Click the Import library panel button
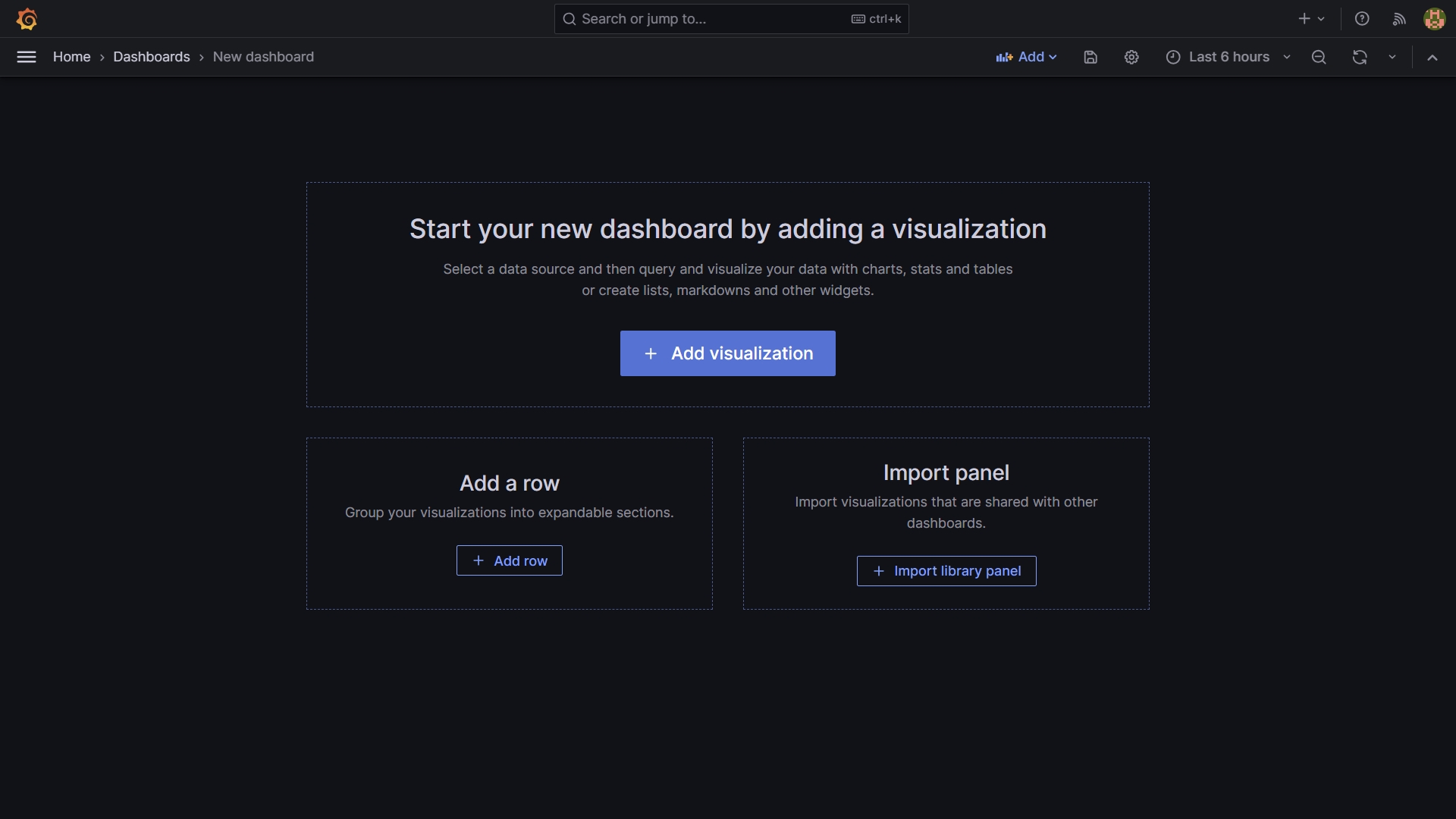Image resolution: width=1456 pixels, height=819 pixels. (946, 571)
